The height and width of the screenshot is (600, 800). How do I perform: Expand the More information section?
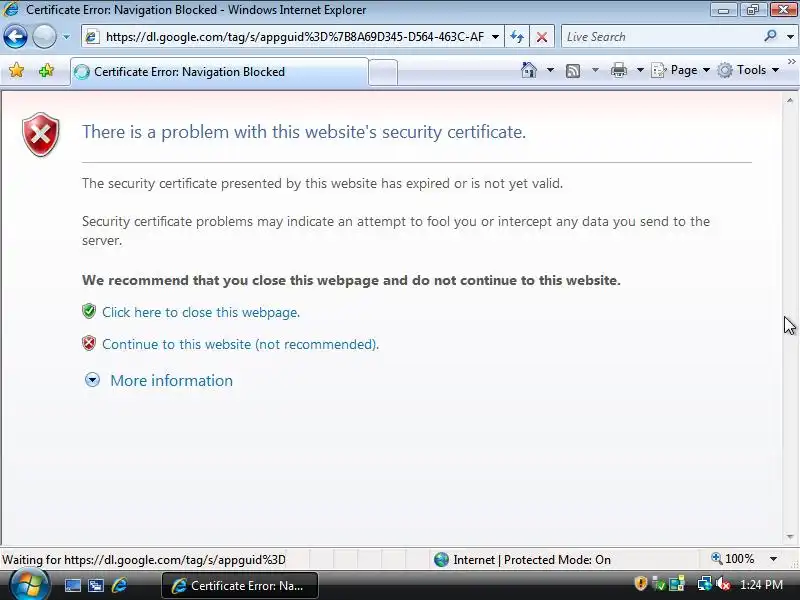pos(92,380)
